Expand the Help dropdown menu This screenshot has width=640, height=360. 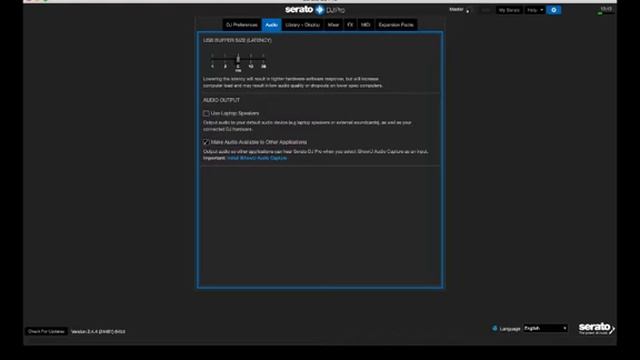(x=535, y=10)
